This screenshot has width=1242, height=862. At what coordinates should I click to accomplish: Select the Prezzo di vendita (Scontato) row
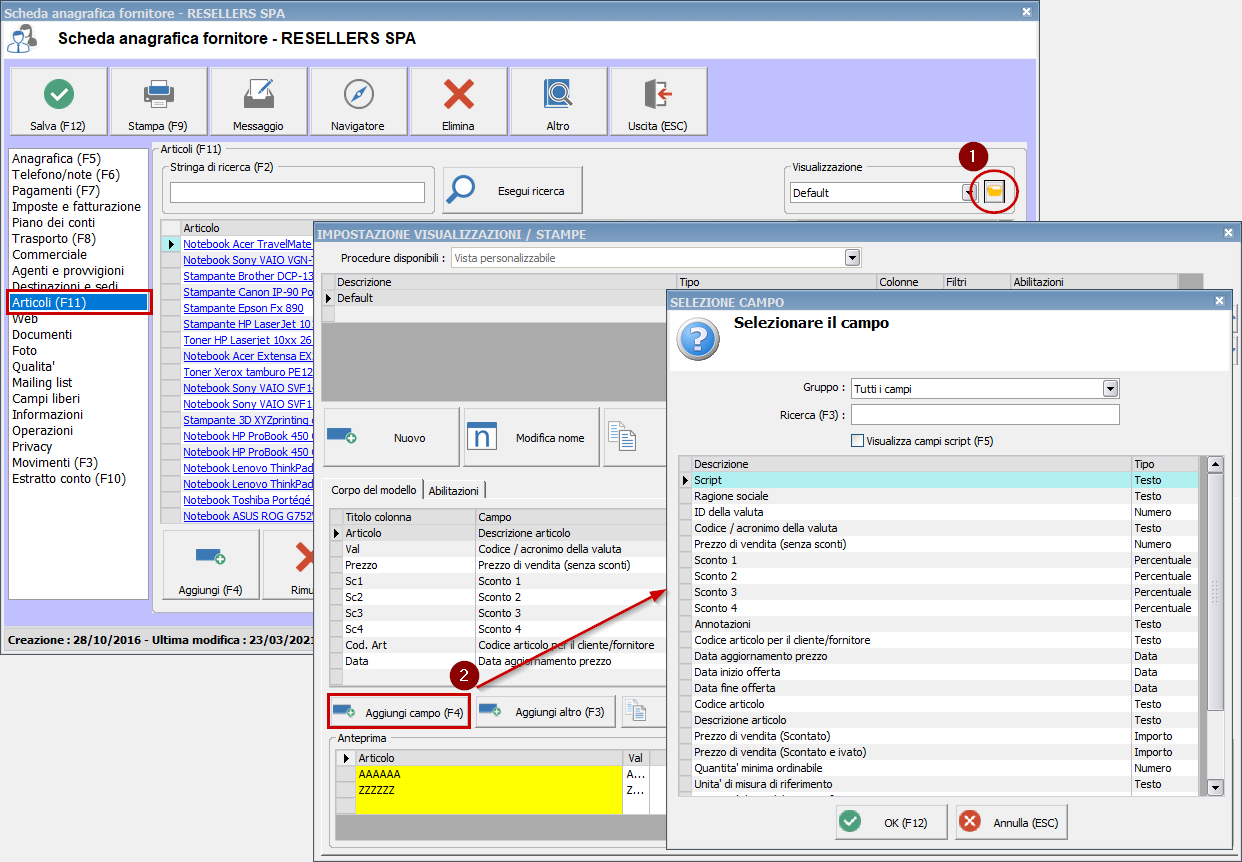[x=938, y=736]
